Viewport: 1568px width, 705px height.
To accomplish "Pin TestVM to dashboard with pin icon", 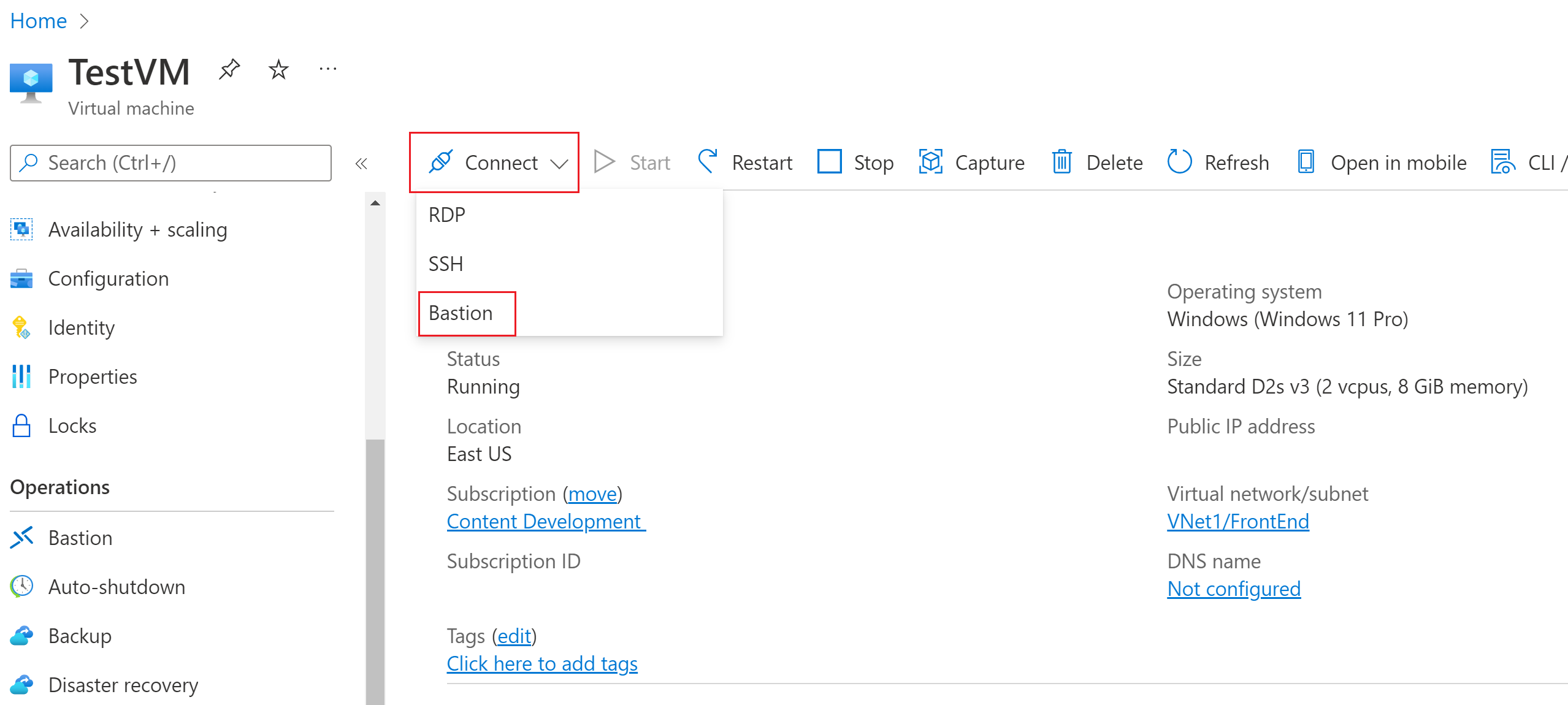I will coord(229,69).
